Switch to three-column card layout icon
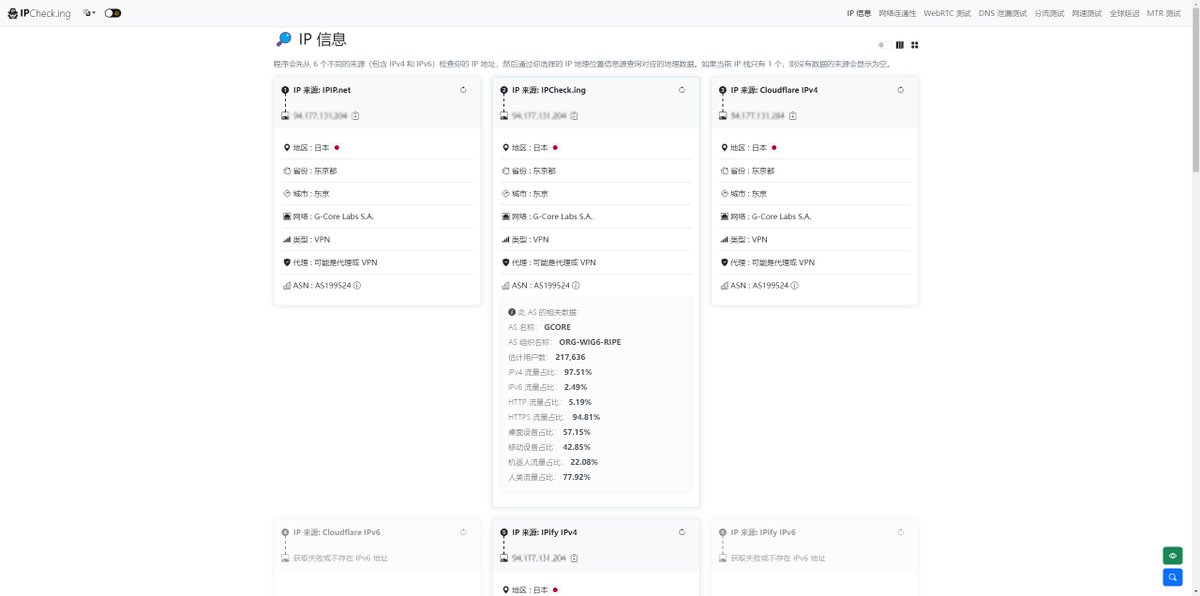The image size is (1200, 596). tap(900, 45)
